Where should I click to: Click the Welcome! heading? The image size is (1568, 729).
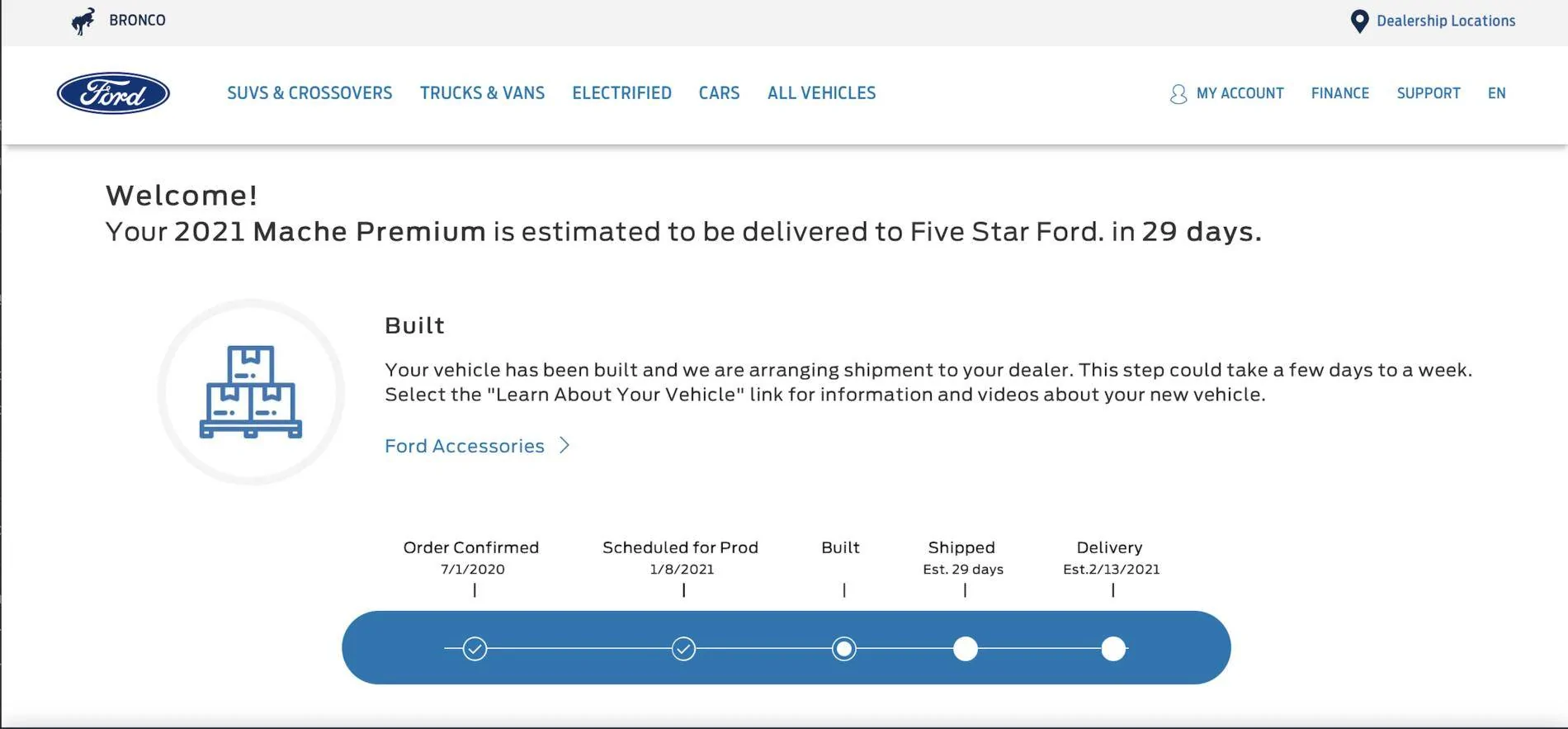(182, 196)
